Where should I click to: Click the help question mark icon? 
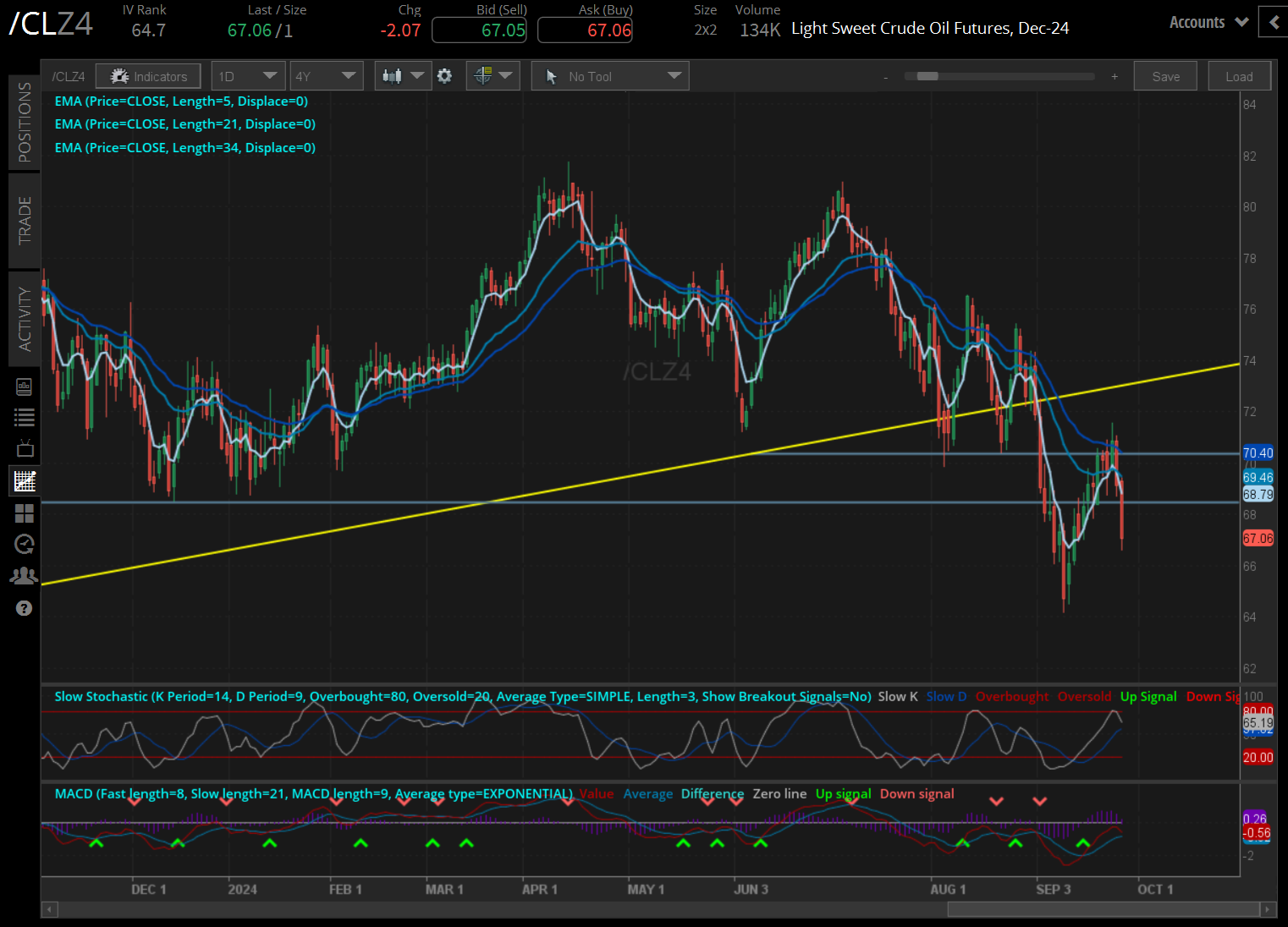(x=24, y=608)
